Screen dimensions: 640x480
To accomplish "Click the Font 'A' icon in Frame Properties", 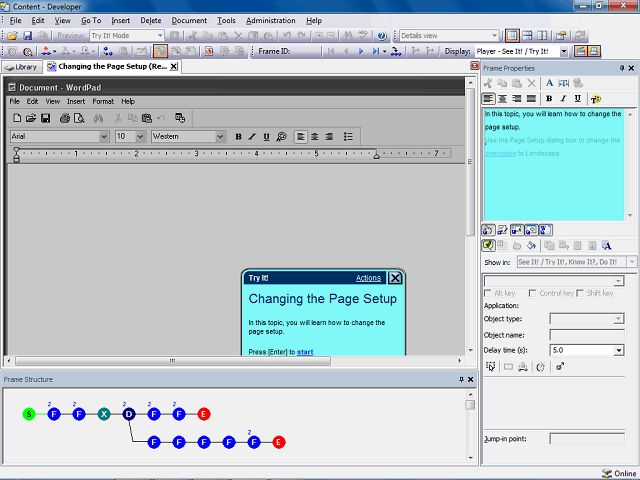I will point(549,83).
